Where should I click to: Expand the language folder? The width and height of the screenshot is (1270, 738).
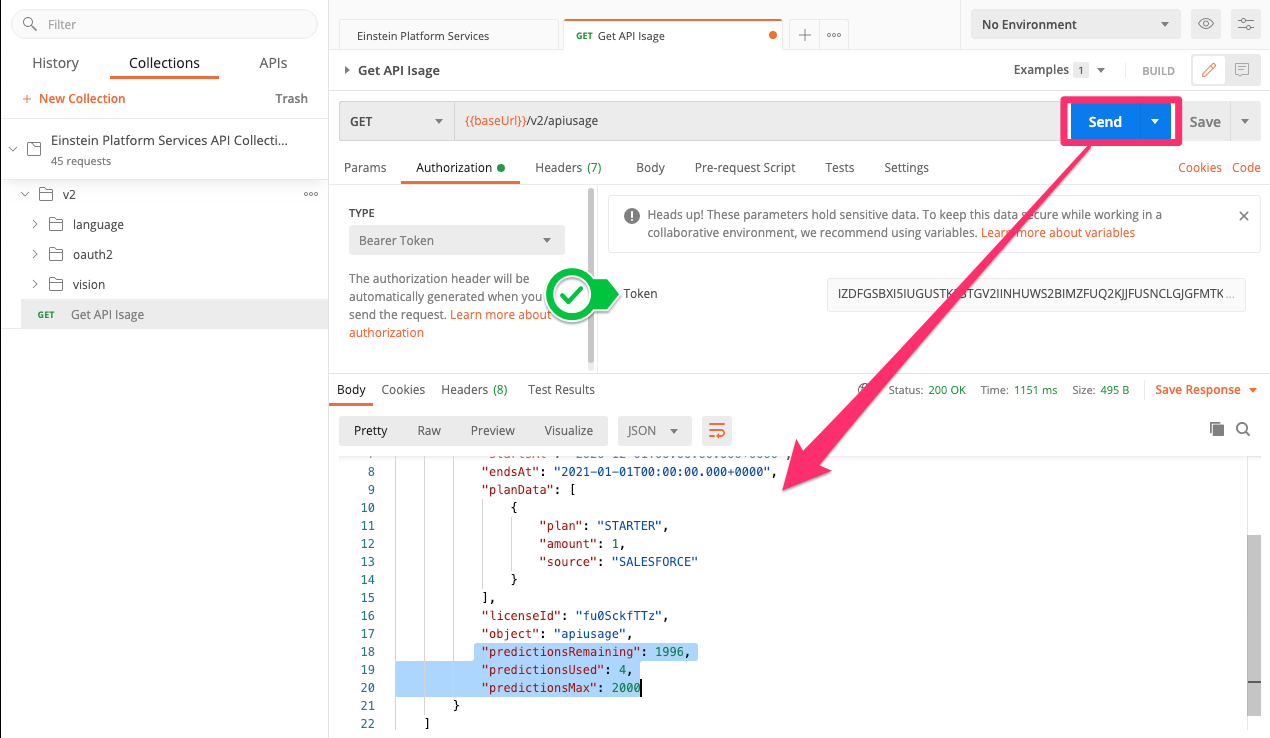coord(34,224)
